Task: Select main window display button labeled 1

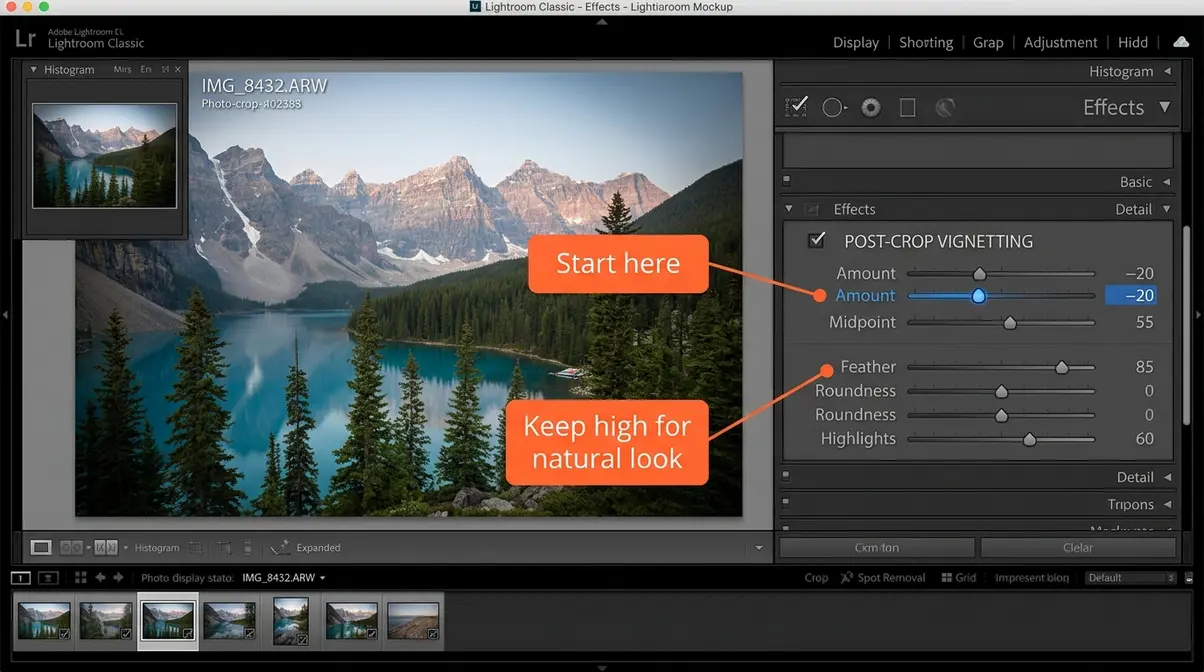Action: click(x=20, y=577)
